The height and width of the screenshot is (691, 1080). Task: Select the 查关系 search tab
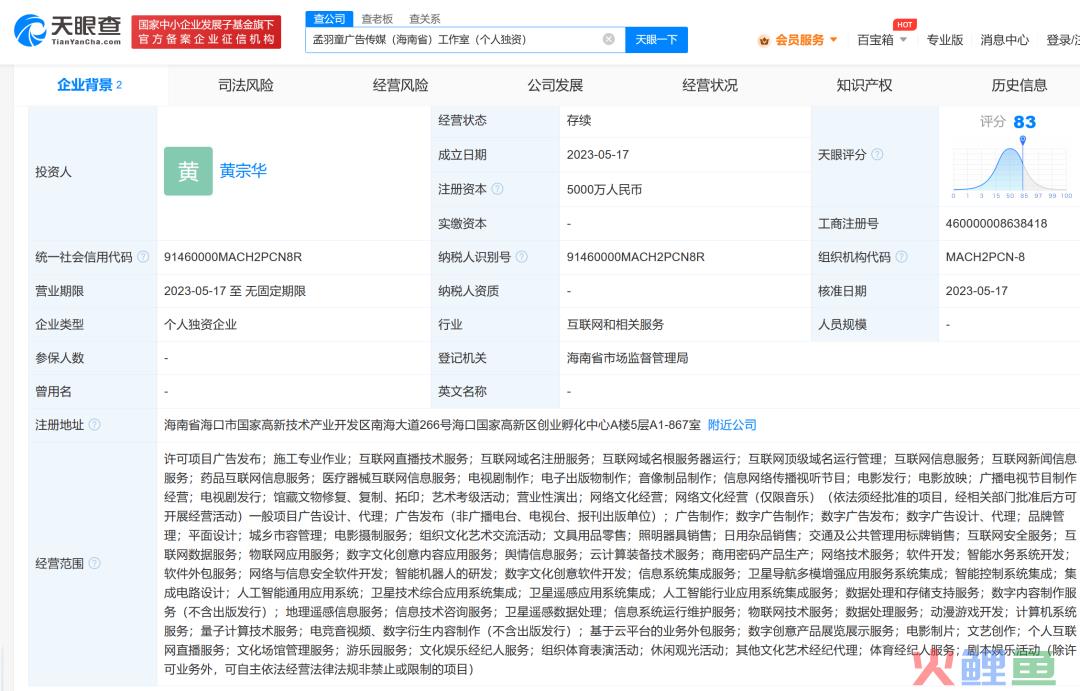(424, 19)
